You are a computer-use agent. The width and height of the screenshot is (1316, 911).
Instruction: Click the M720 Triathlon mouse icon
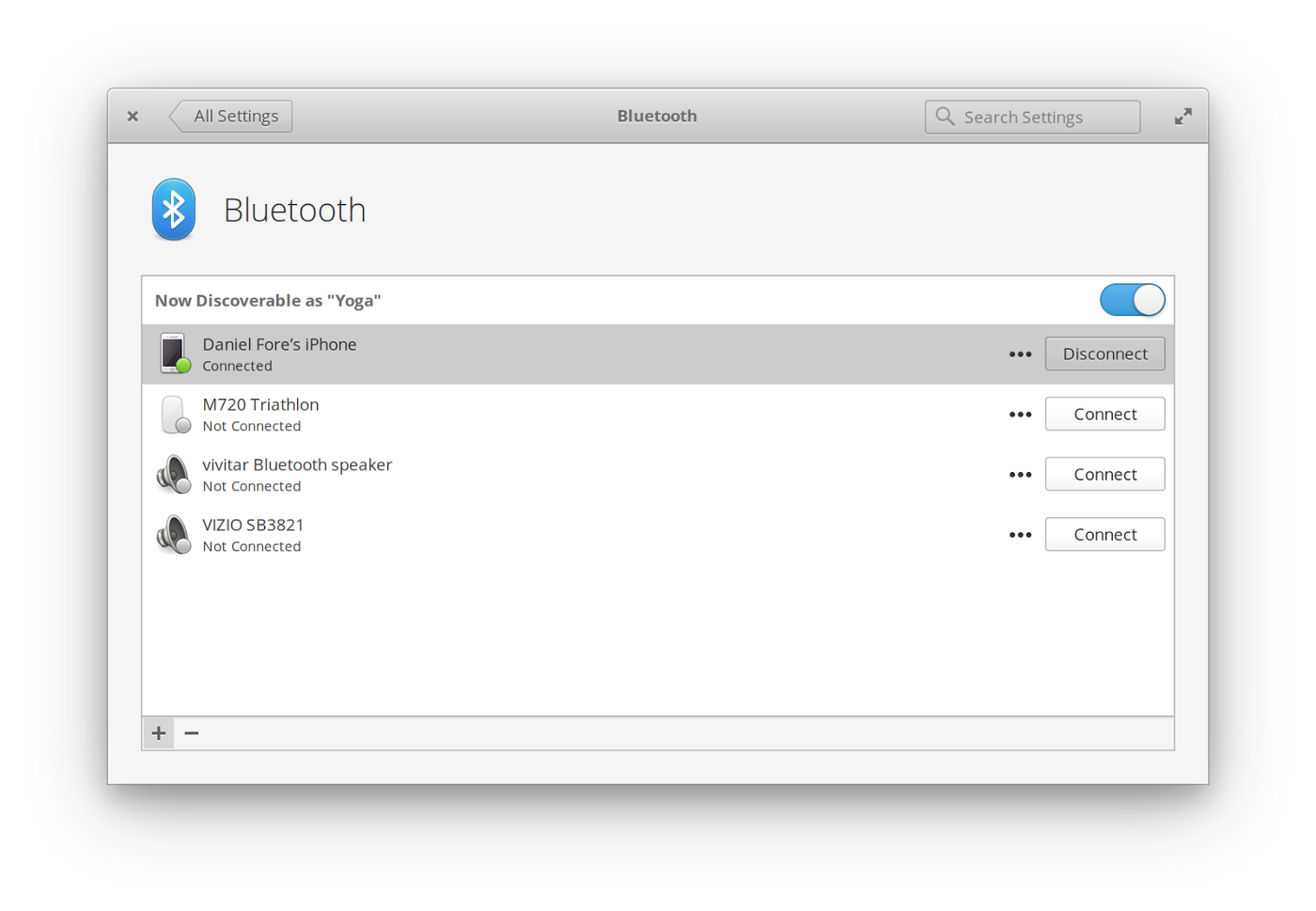[x=174, y=414]
